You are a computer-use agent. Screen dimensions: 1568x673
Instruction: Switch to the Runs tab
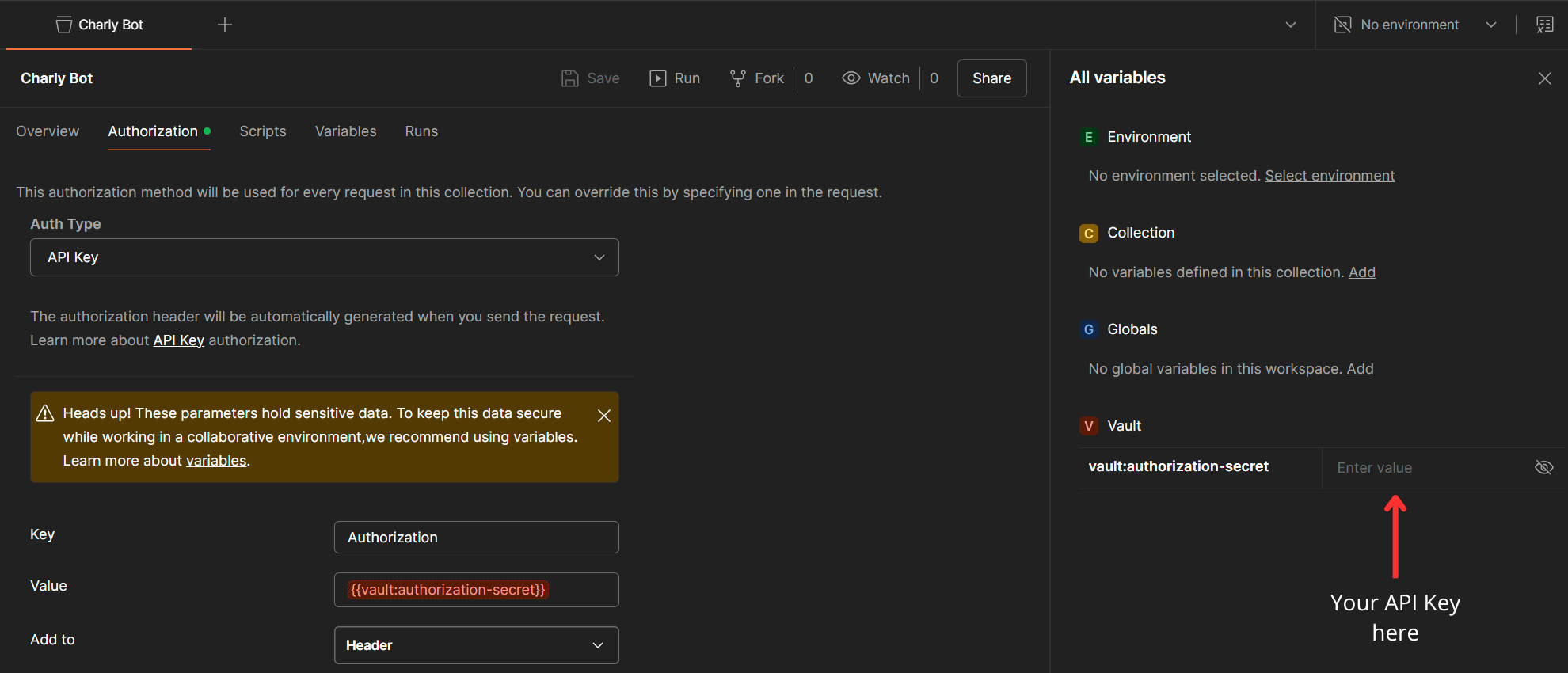pos(421,131)
